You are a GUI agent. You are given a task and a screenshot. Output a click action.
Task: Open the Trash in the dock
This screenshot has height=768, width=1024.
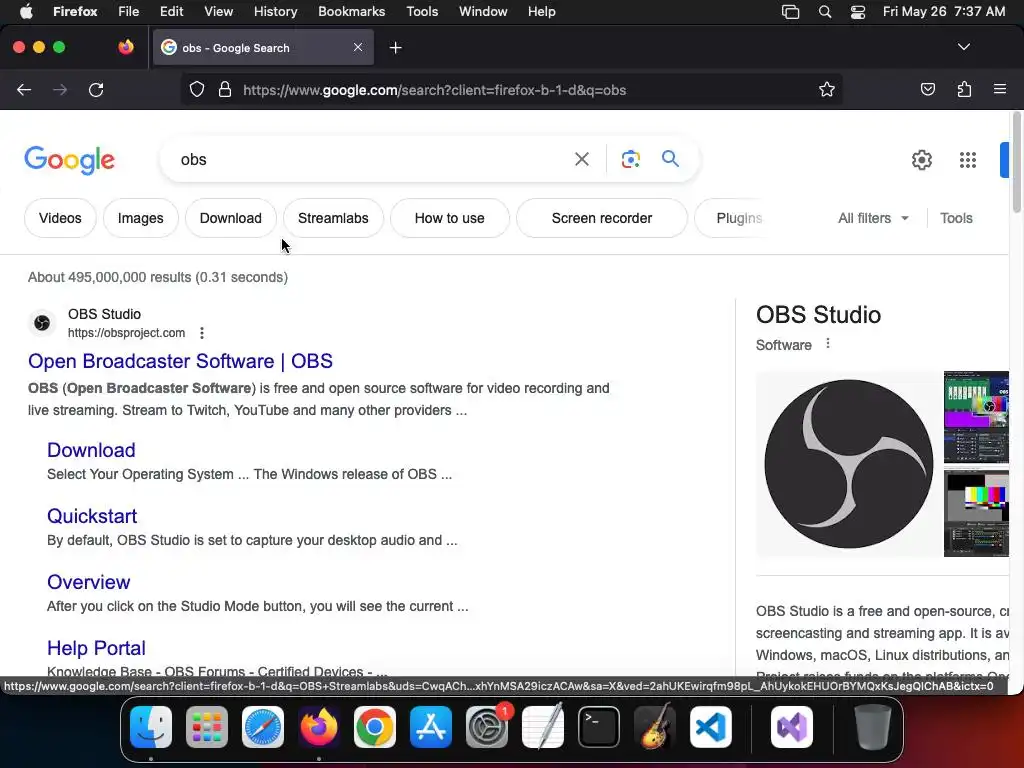click(x=872, y=727)
